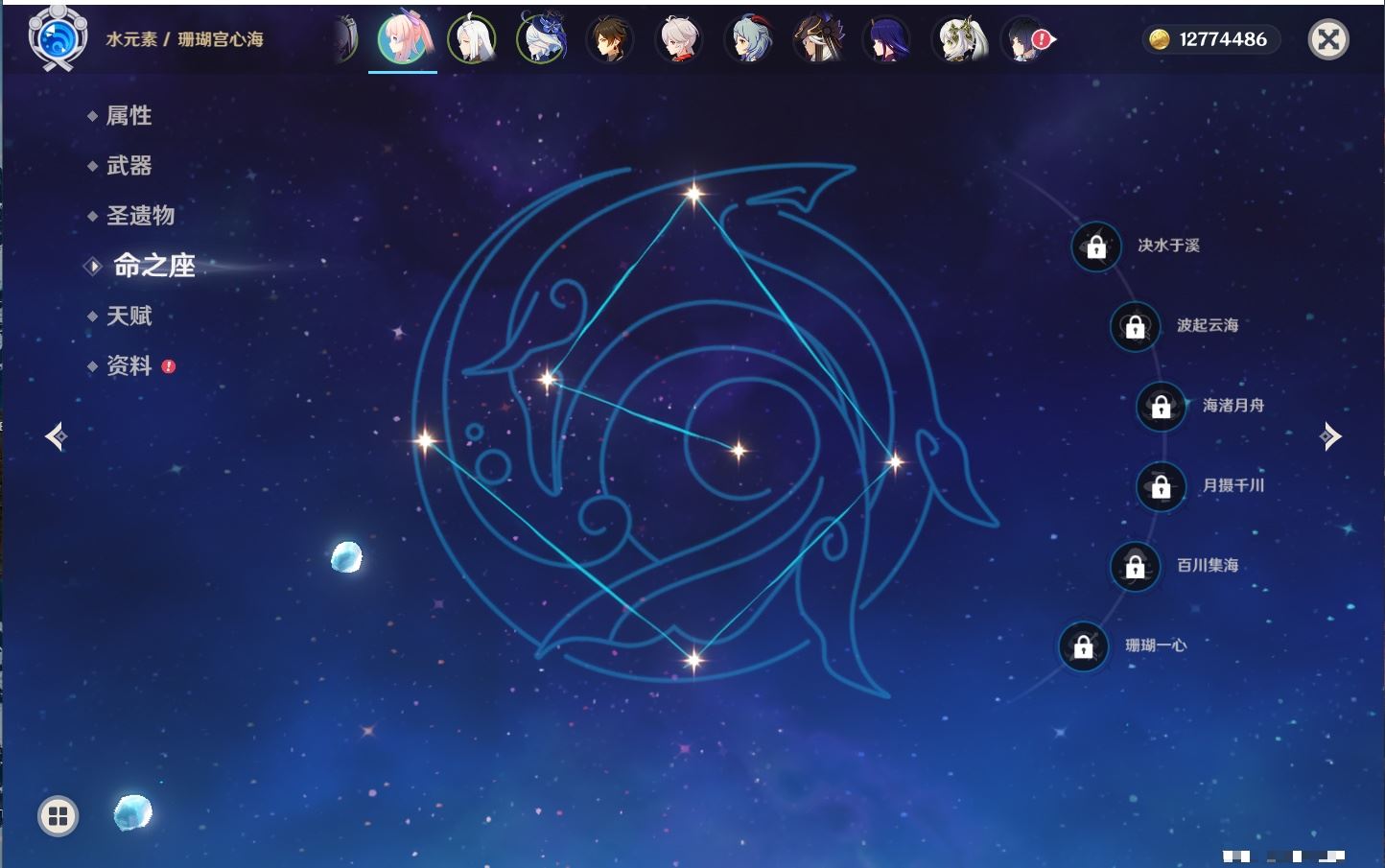
Task: Click the Mora amount 12774486
Action: click(x=1223, y=39)
